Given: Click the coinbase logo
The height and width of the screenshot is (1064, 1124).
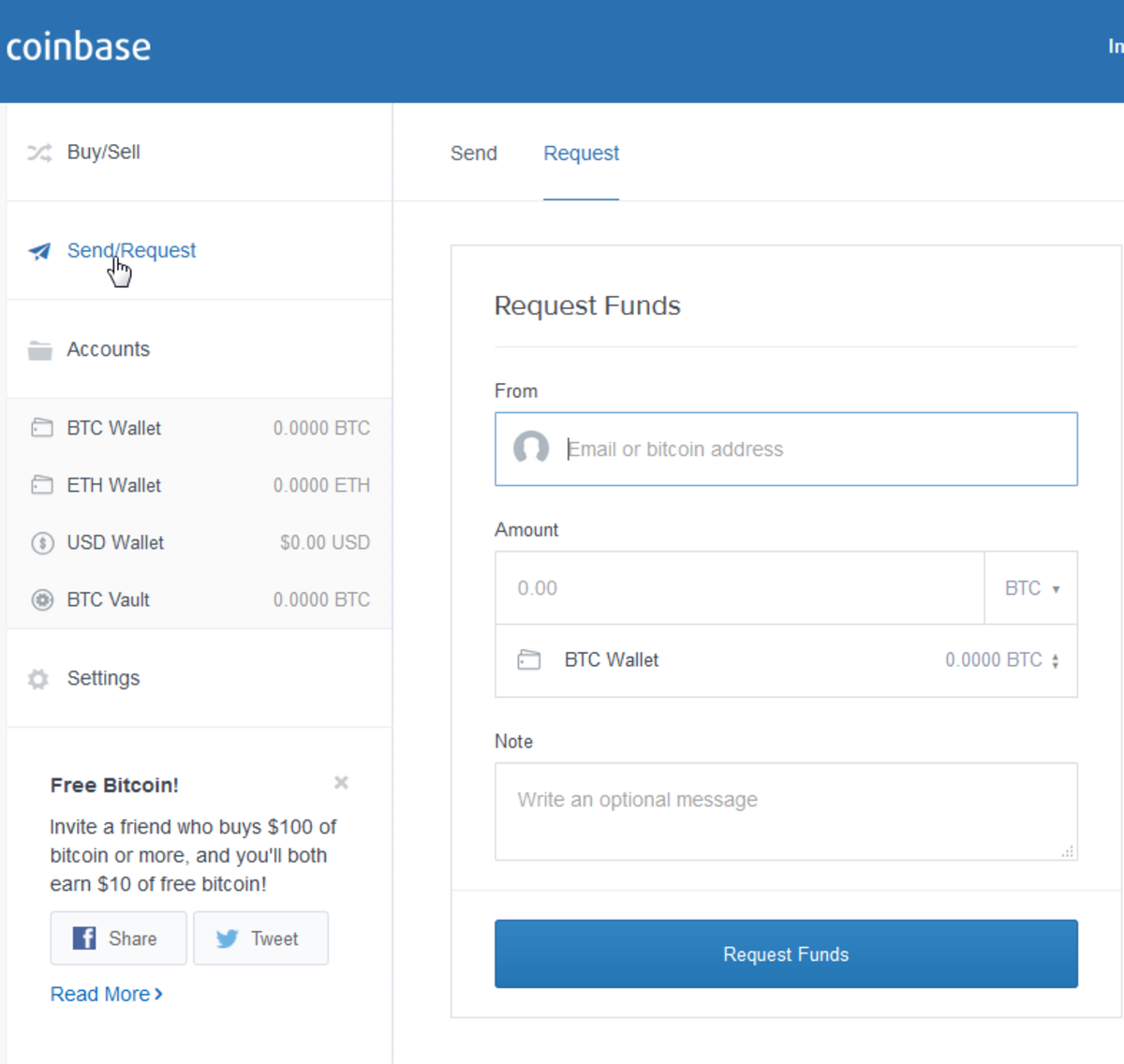Looking at the screenshot, I should pos(79,47).
